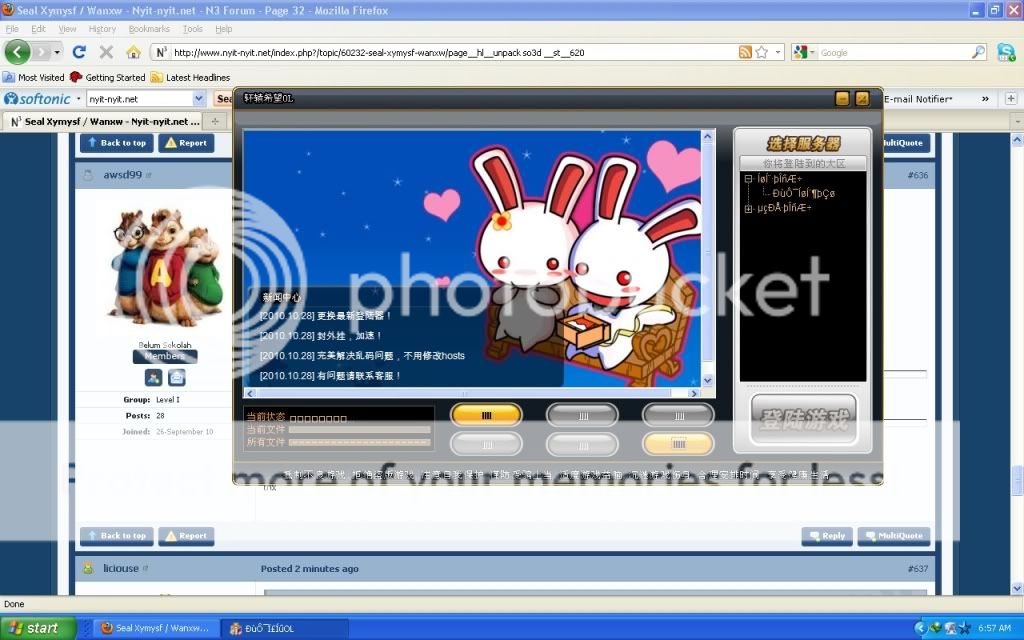Click the Back to top button above awsd99
1024x640 pixels.
click(x=117, y=142)
